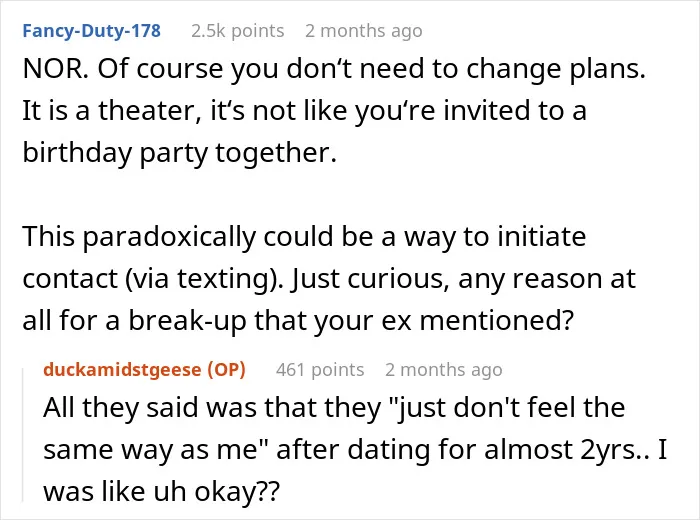Open Fancy-Duty-178's user profile
This screenshot has height=520, width=700.
(x=92, y=31)
